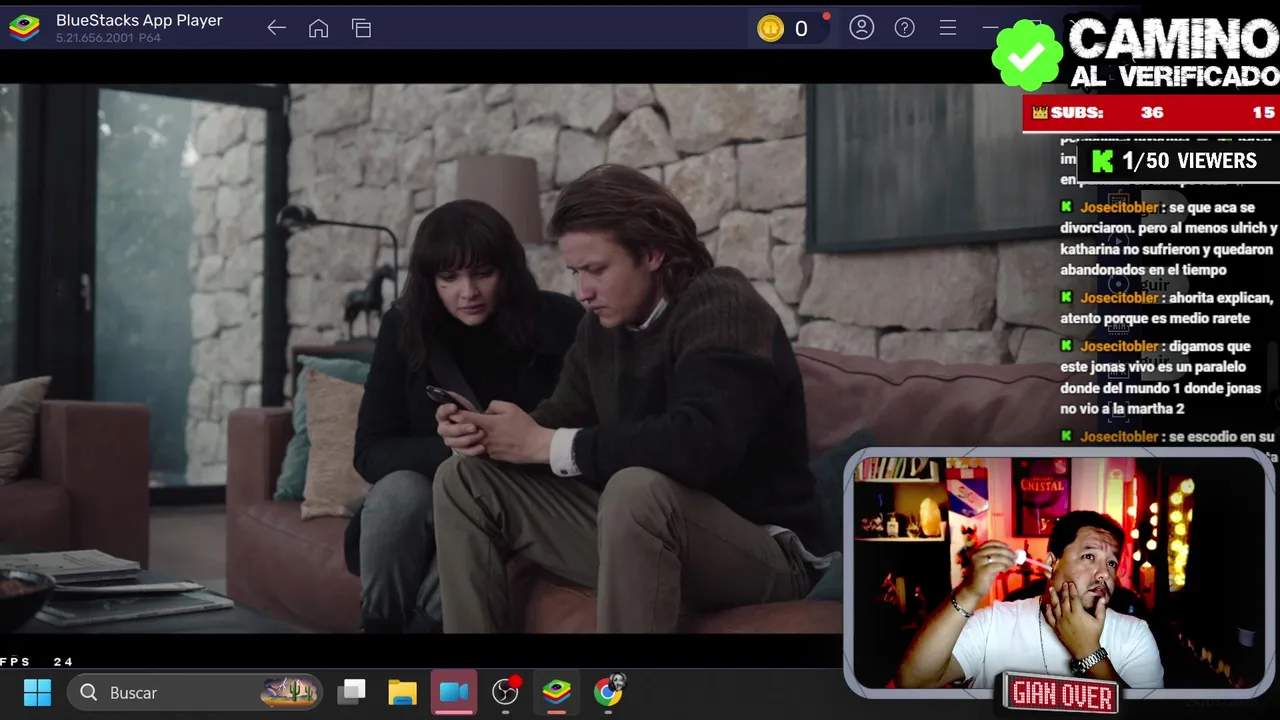Click the SUBS: 36 counter bar
The height and width of the screenshot is (720, 1280).
(x=1151, y=113)
